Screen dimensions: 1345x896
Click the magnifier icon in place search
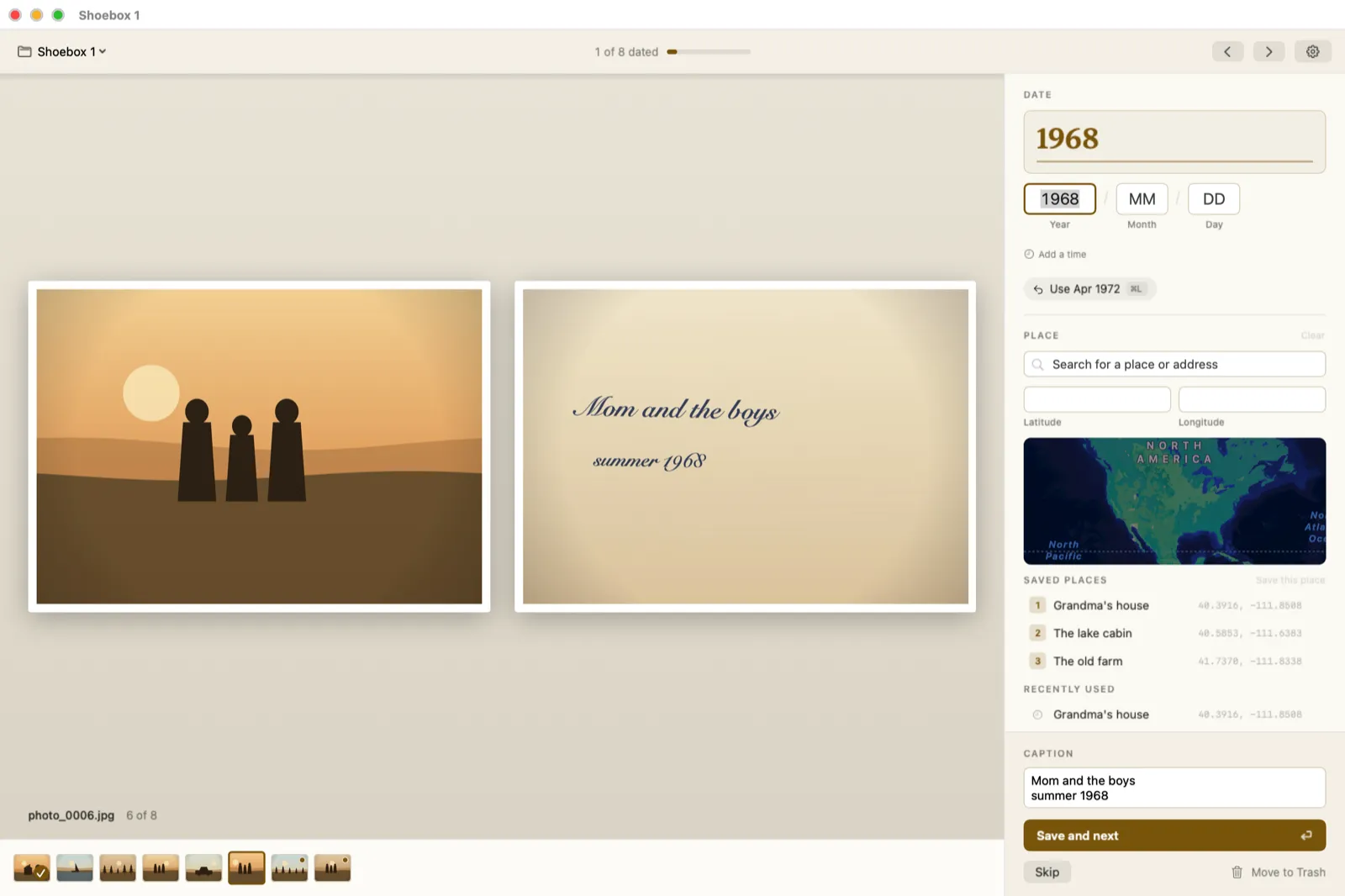(1038, 365)
